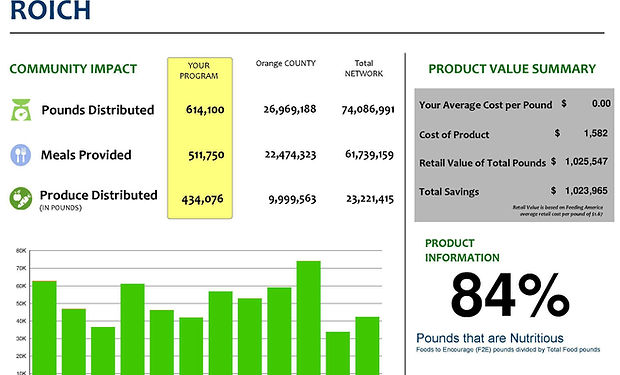Click the 434,076 produce value
Screen dimensions: 620x375
pyautogui.click(x=202, y=199)
